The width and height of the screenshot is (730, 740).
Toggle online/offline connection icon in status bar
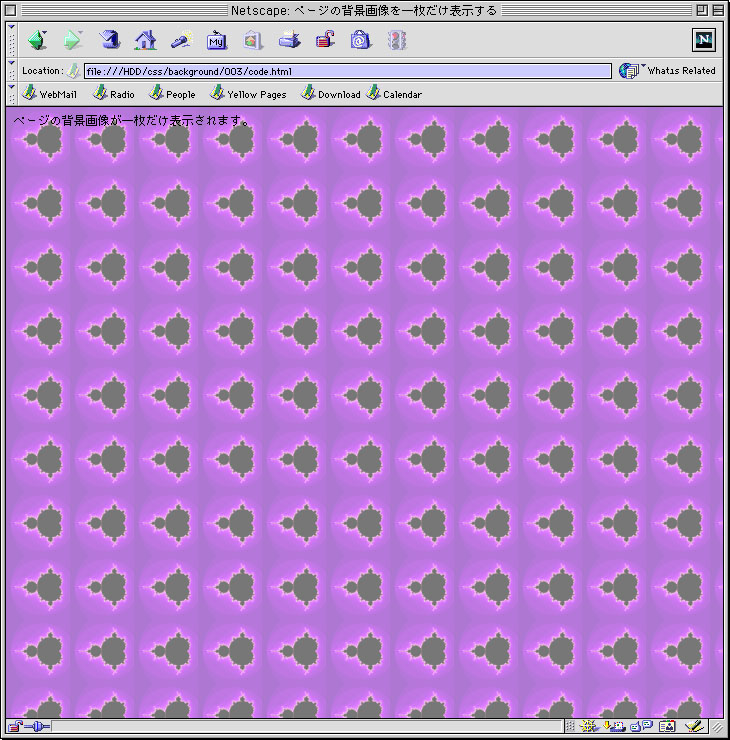coord(27,726)
